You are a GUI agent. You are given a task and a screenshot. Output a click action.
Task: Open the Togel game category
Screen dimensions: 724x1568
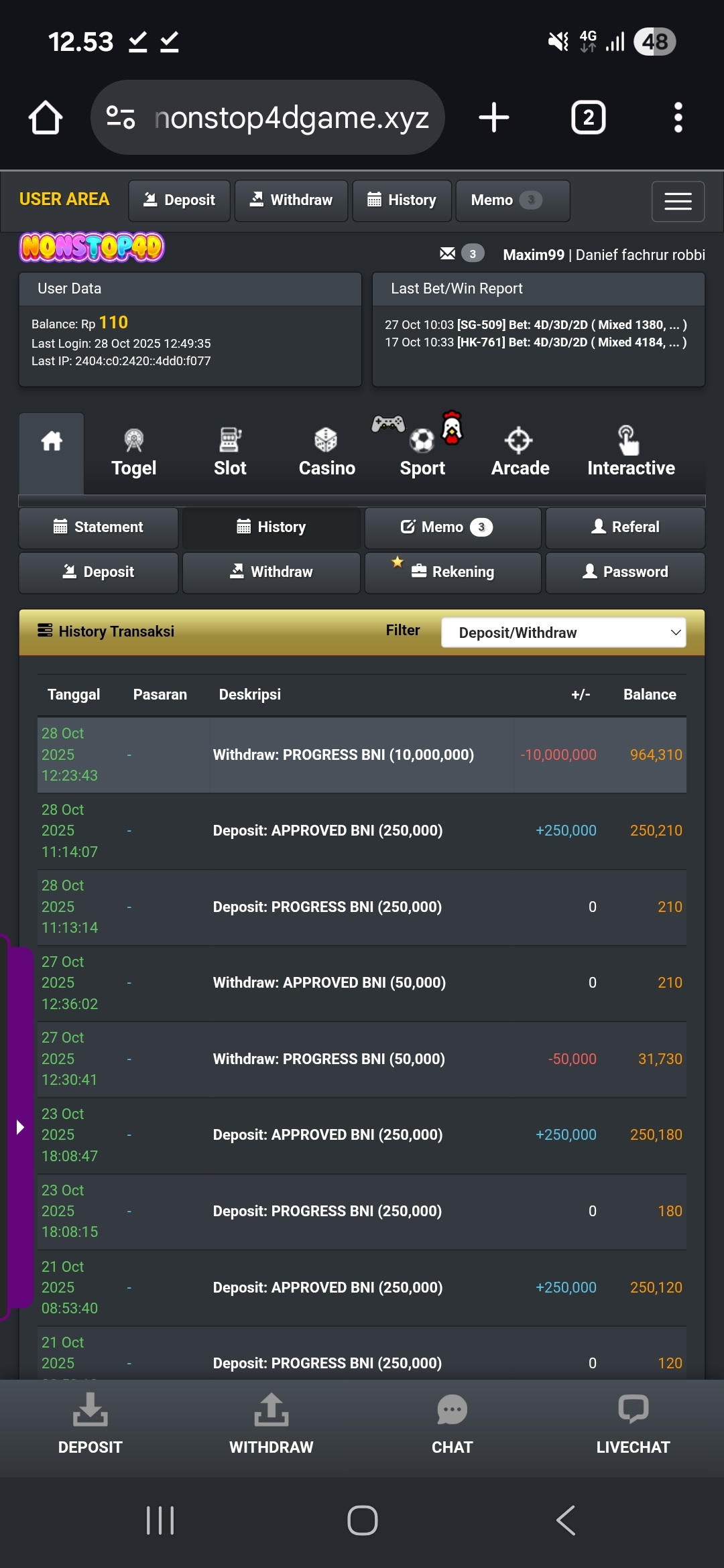click(x=133, y=453)
